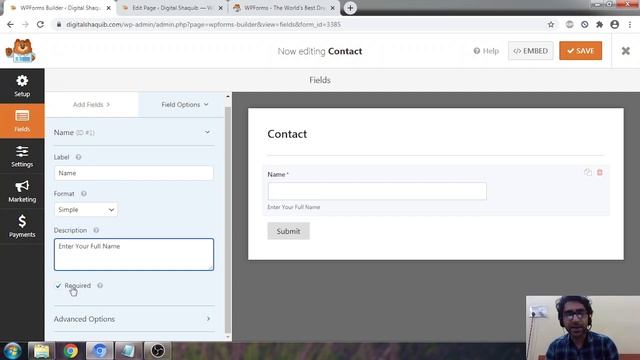Image resolution: width=640 pixels, height=360 pixels.
Task: Open OBS Studio from taskbar
Action: 158,351
